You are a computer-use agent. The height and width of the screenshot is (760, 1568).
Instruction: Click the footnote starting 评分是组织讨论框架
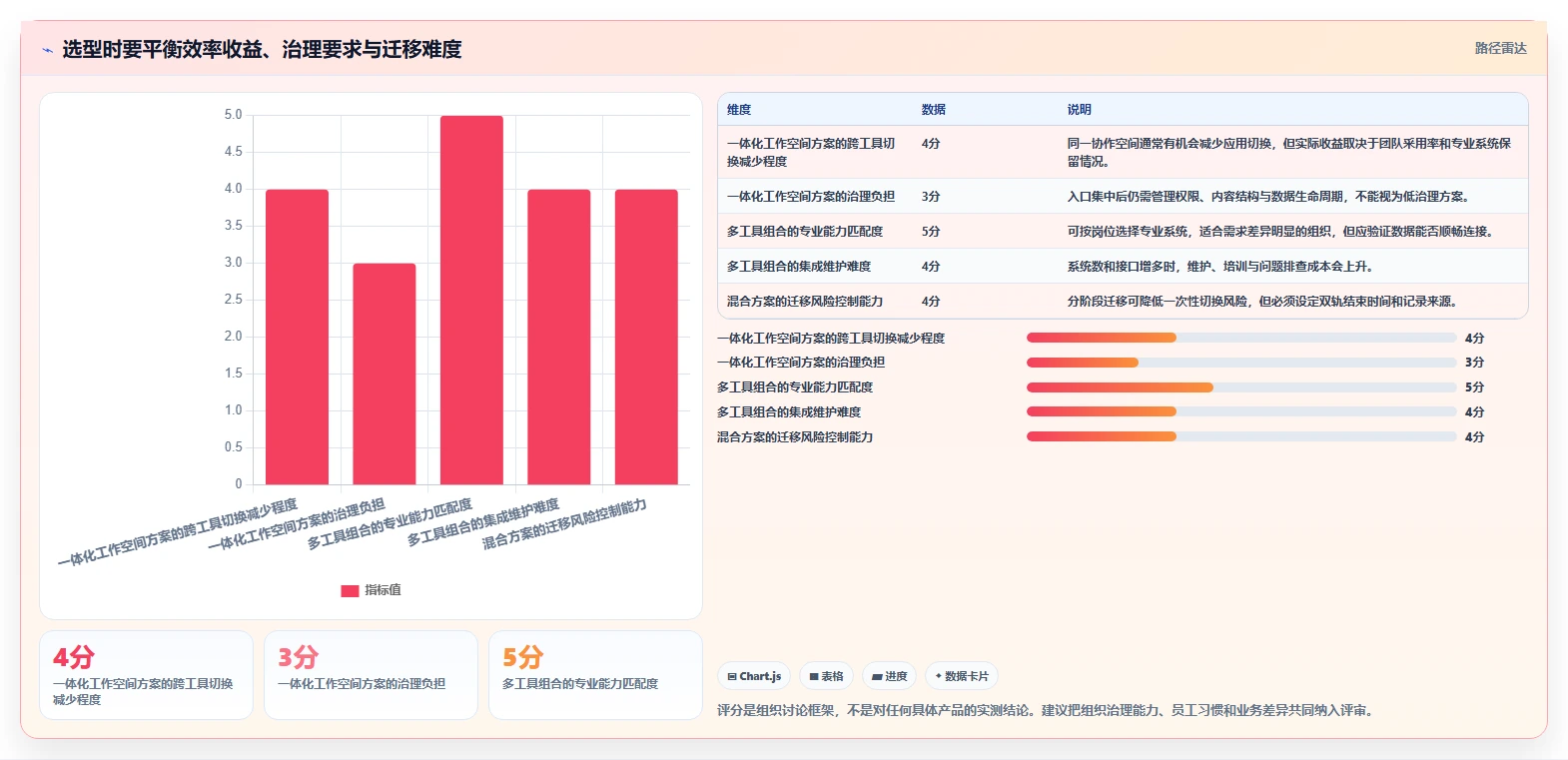click(x=1048, y=710)
